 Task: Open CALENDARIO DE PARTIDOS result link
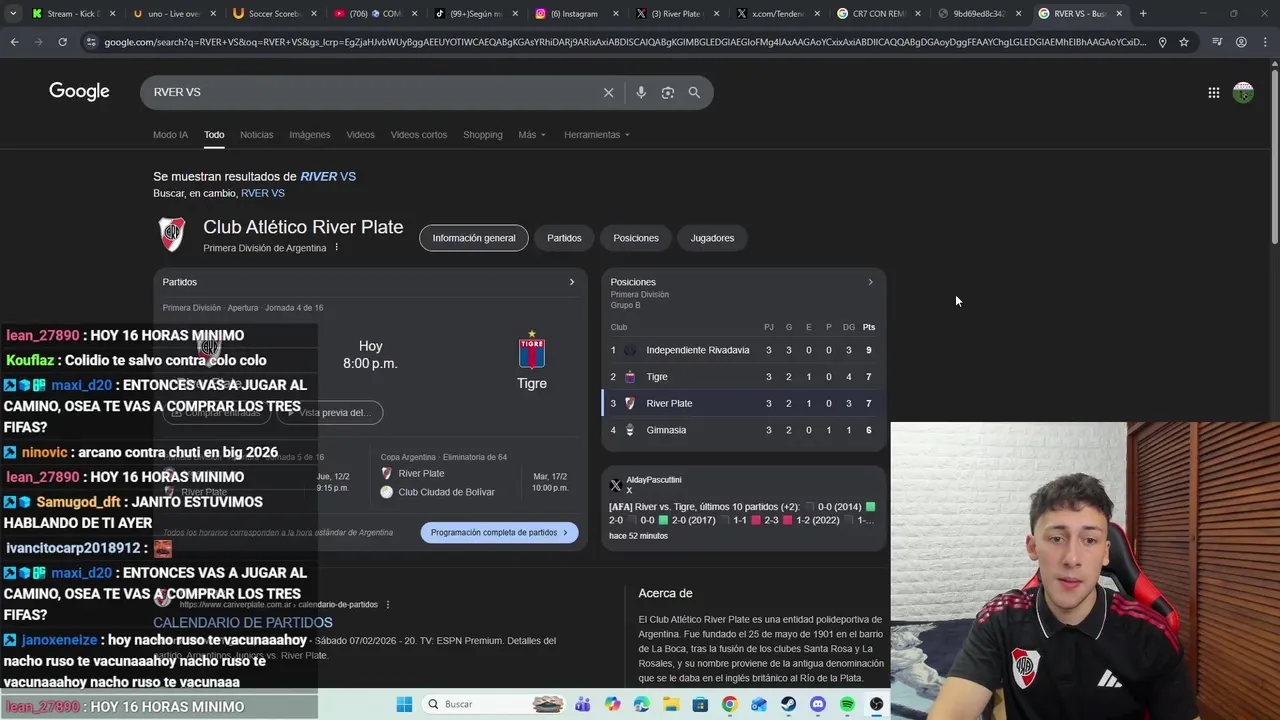(243, 622)
